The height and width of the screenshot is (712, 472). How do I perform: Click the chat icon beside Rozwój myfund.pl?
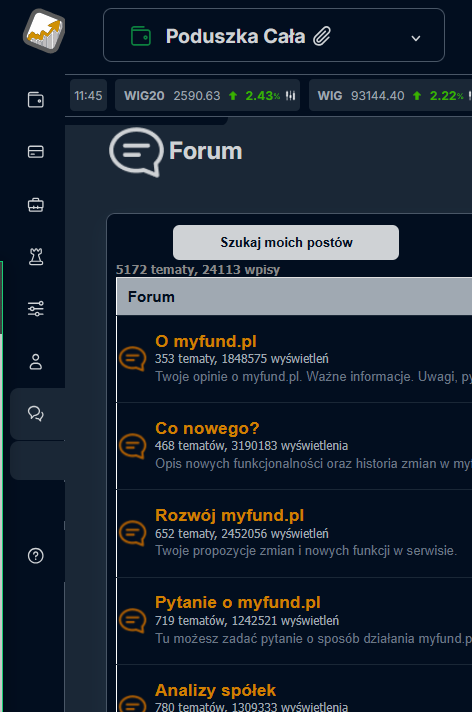(133, 533)
